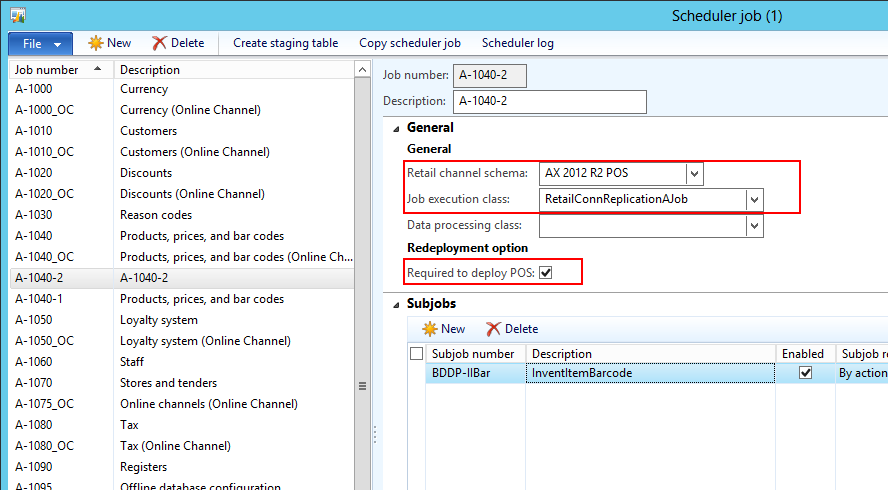Open the Scheduler log
This screenshot has width=888, height=490.
(517, 43)
